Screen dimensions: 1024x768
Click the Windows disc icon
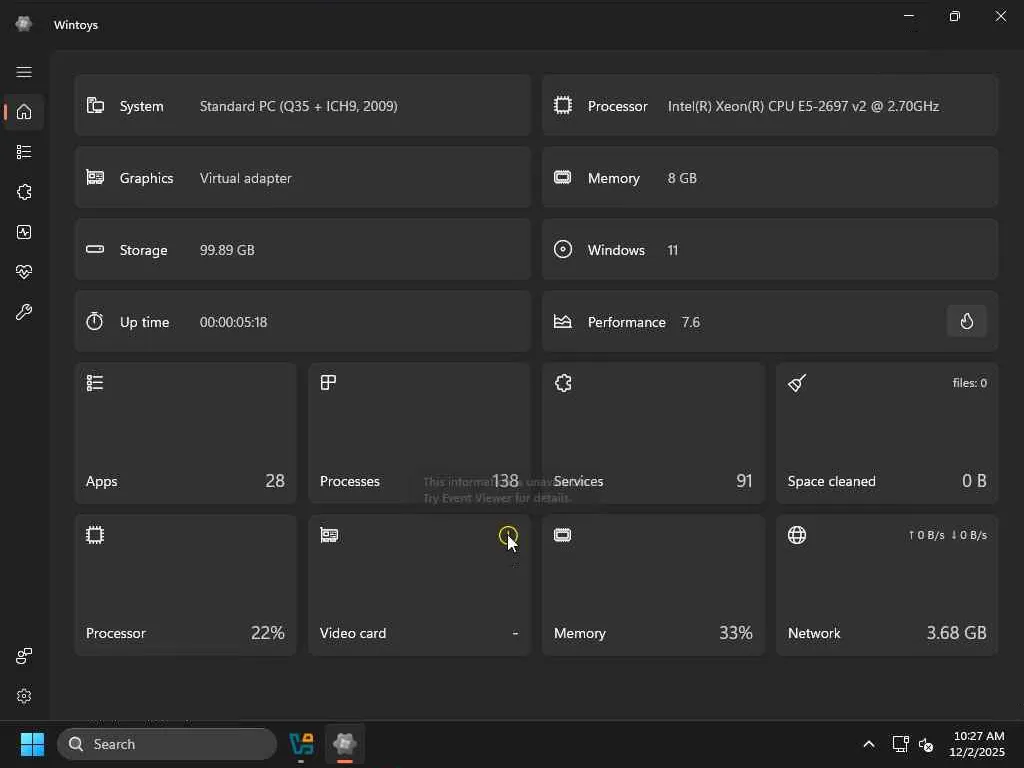[x=563, y=249]
